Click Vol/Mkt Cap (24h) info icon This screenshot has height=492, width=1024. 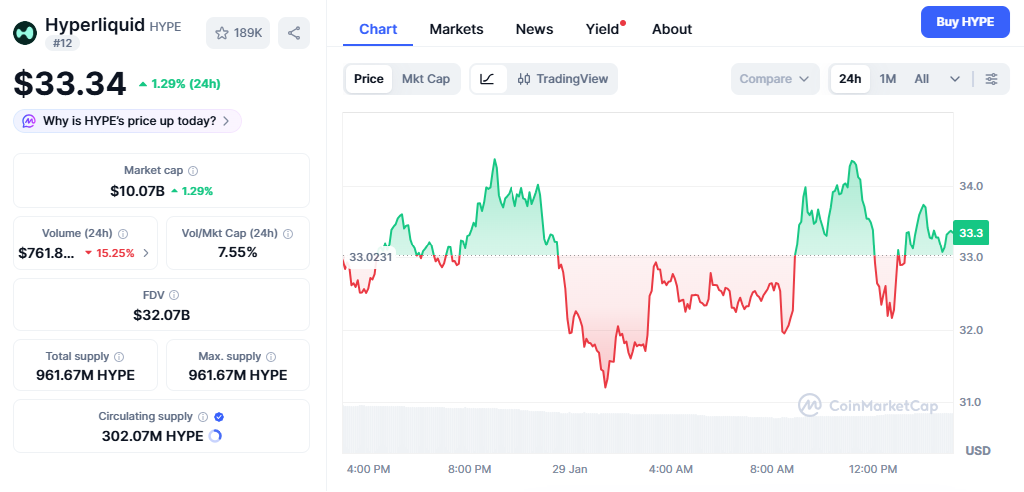[288, 233]
